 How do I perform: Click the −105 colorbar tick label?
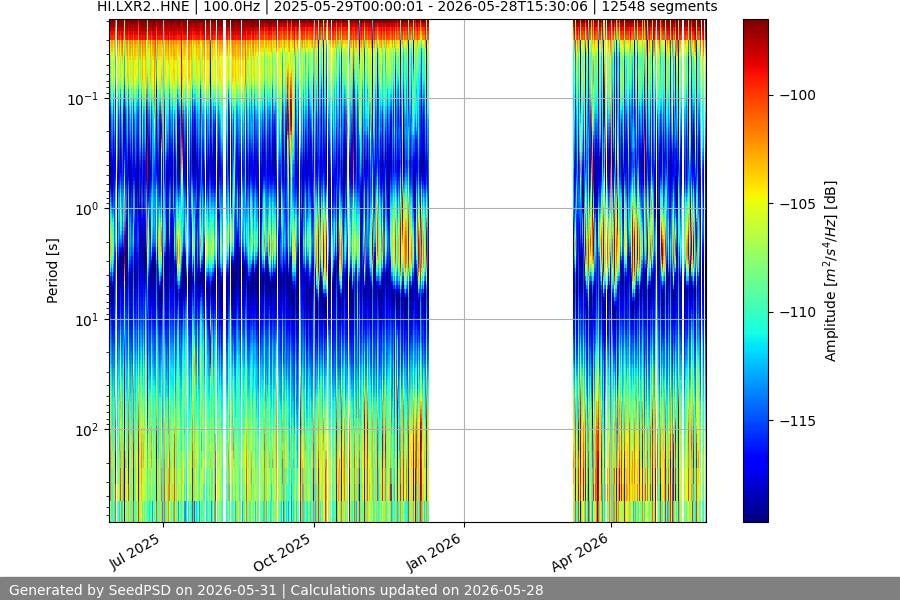(x=798, y=204)
